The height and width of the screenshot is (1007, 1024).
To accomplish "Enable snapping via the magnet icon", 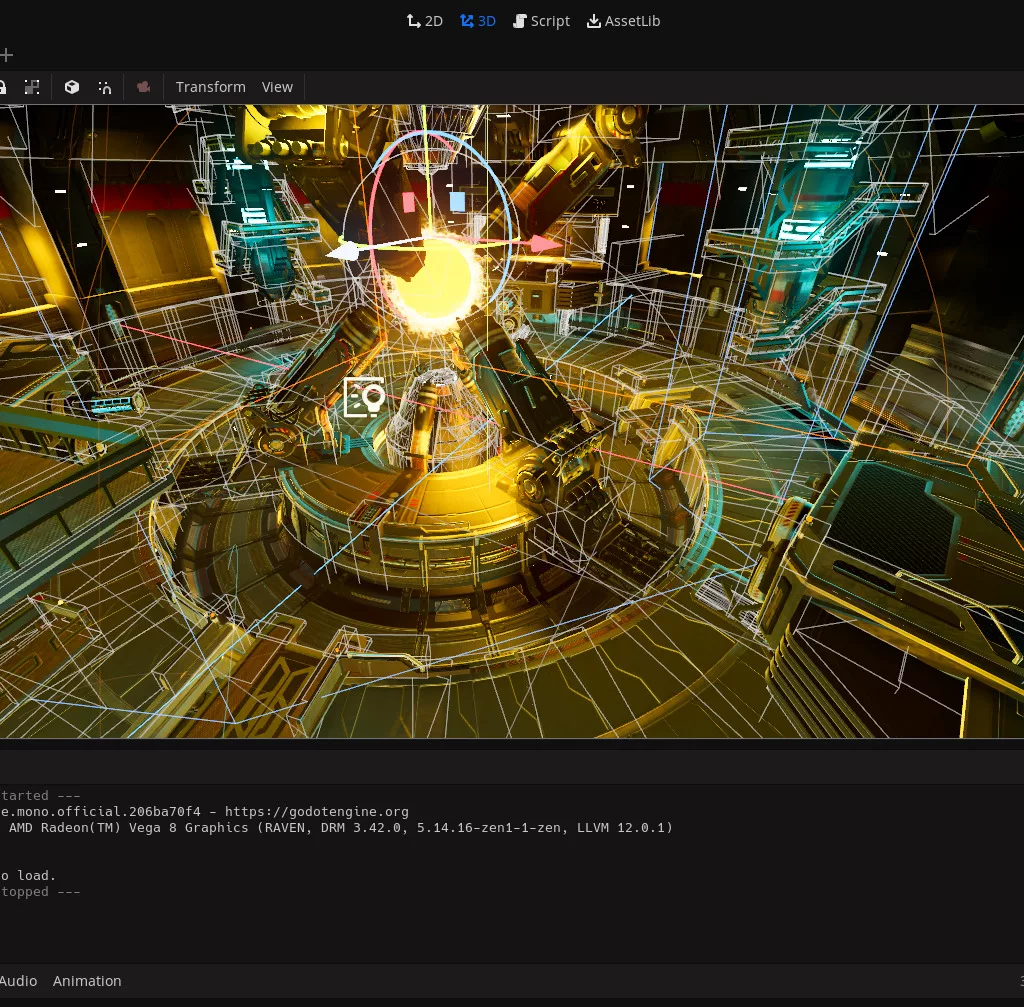I will 104,87.
